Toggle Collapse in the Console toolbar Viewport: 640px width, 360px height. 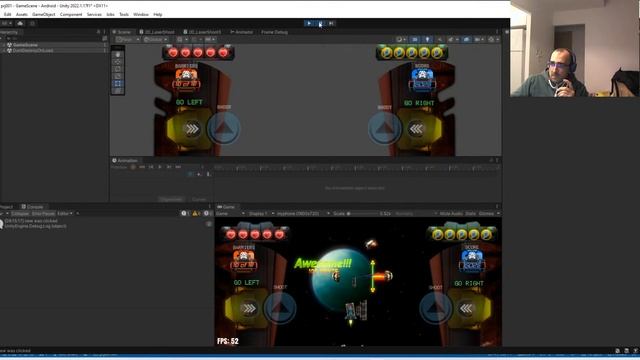click(x=20, y=213)
